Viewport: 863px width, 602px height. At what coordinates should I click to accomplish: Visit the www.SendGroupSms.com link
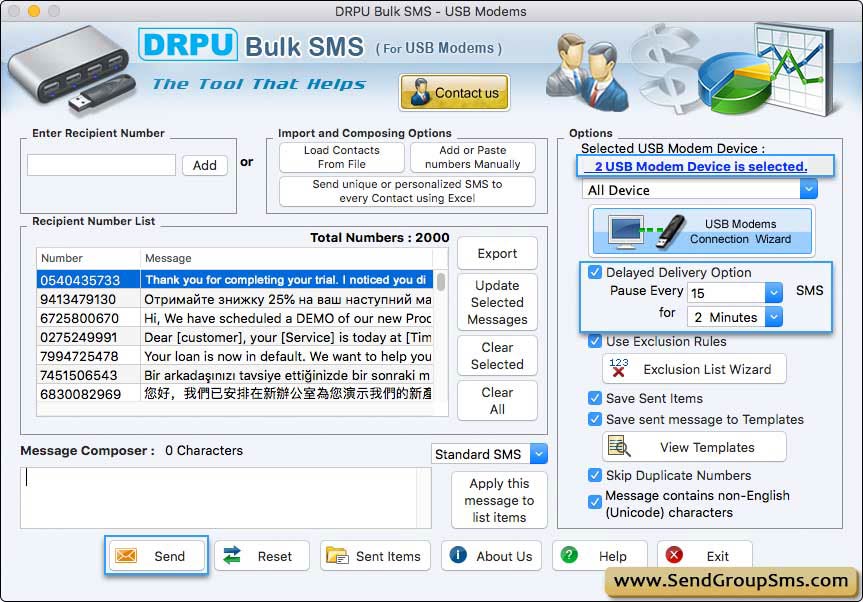[731, 581]
